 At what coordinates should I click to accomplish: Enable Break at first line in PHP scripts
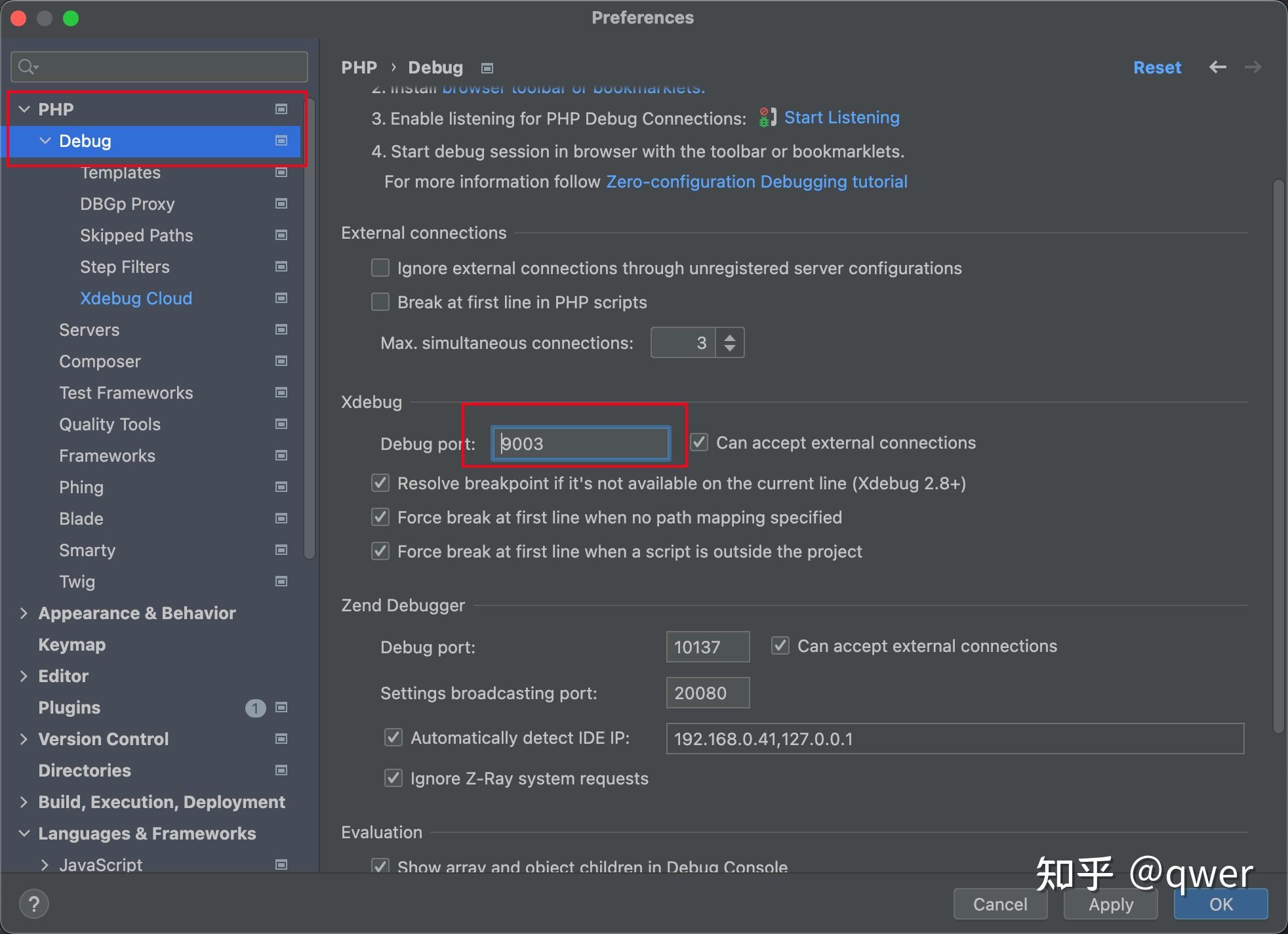point(380,302)
